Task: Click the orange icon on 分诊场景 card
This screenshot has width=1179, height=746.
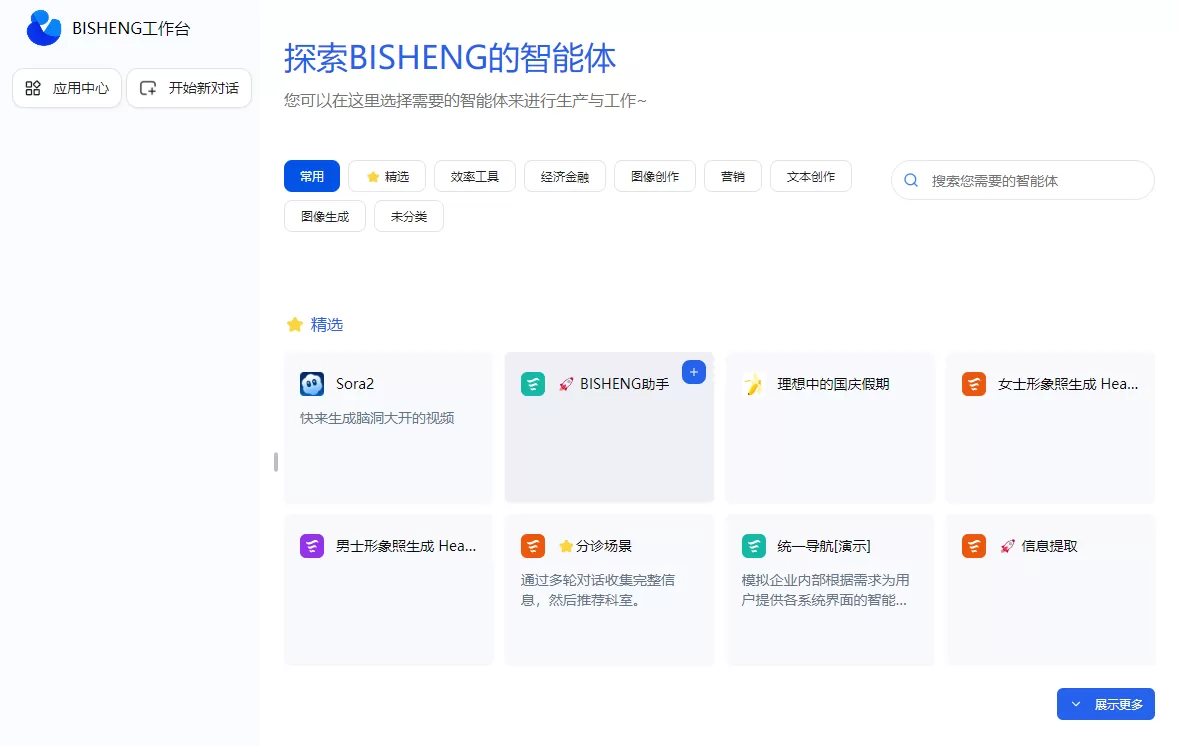Action: [533, 546]
